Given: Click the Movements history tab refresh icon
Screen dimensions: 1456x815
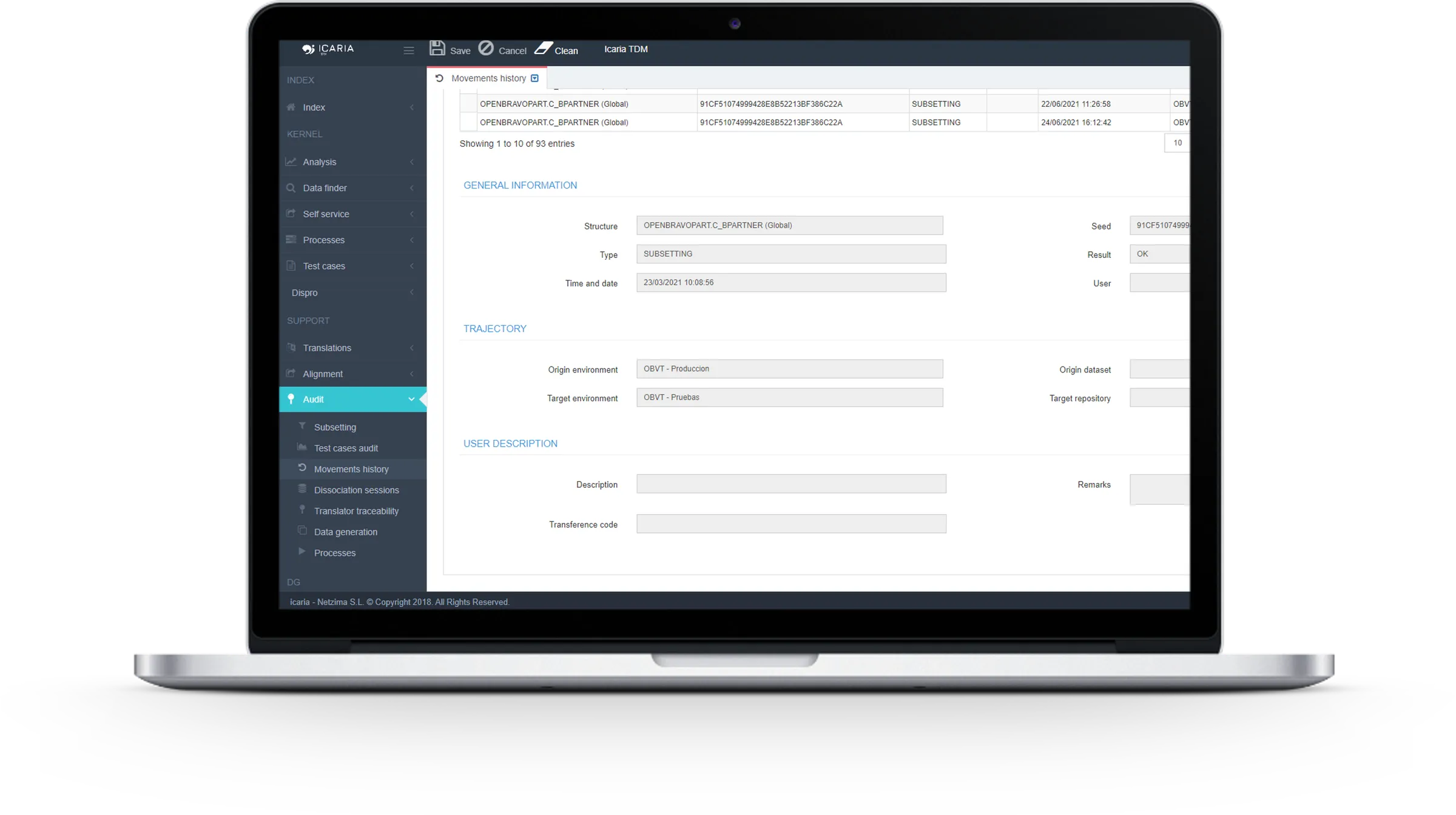Looking at the screenshot, I should pos(439,78).
